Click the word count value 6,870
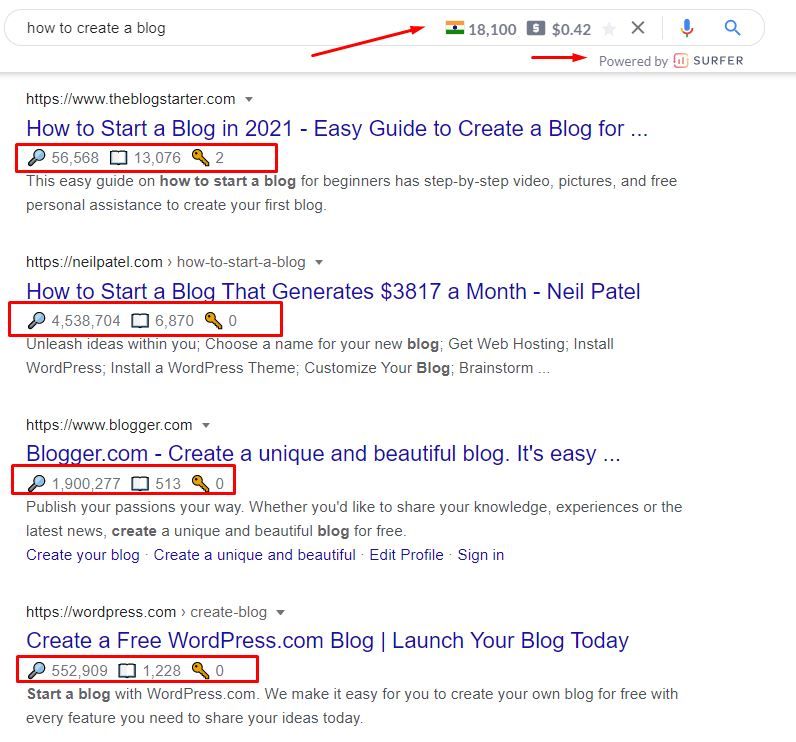This screenshot has height=742, width=796. (x=174, y=321)
